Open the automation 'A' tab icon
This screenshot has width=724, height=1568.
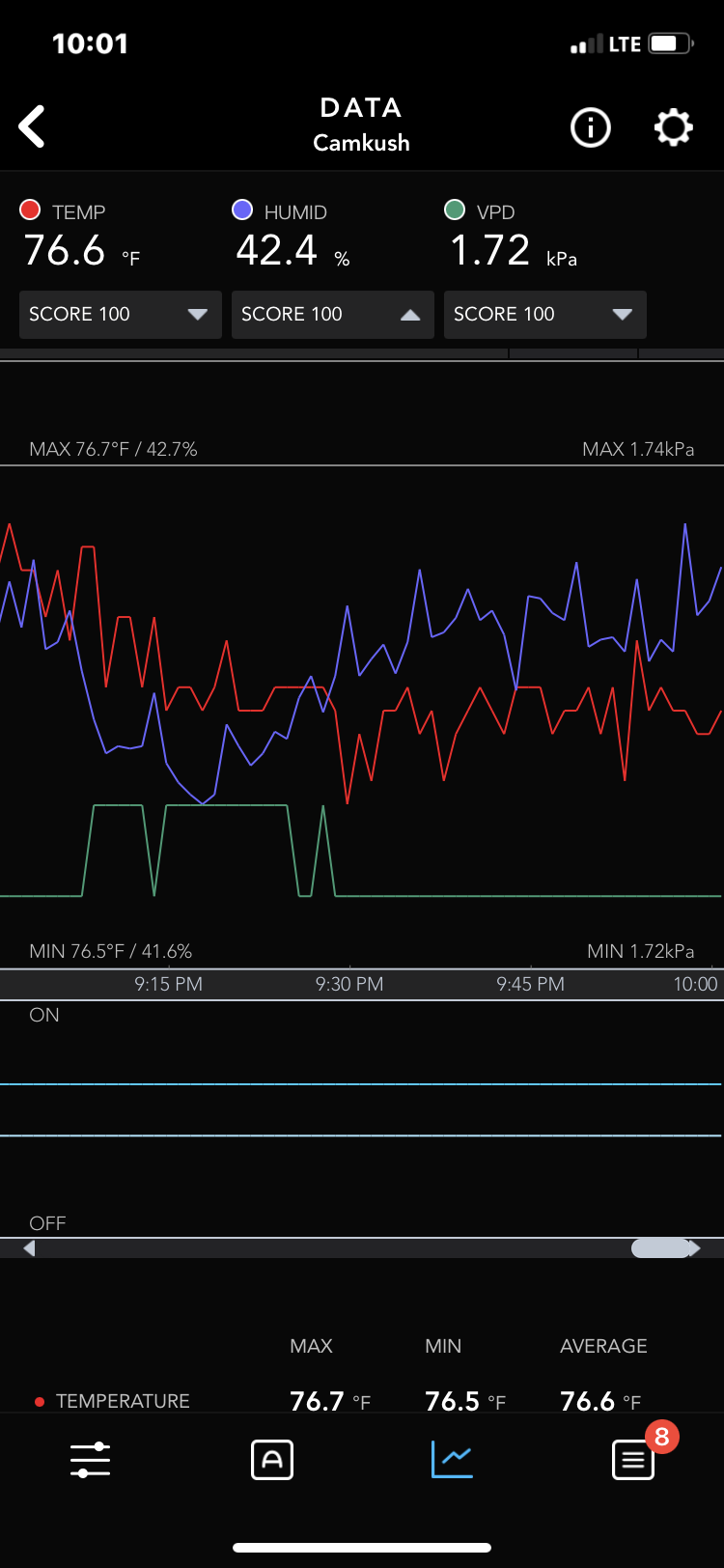point(271,1459)
